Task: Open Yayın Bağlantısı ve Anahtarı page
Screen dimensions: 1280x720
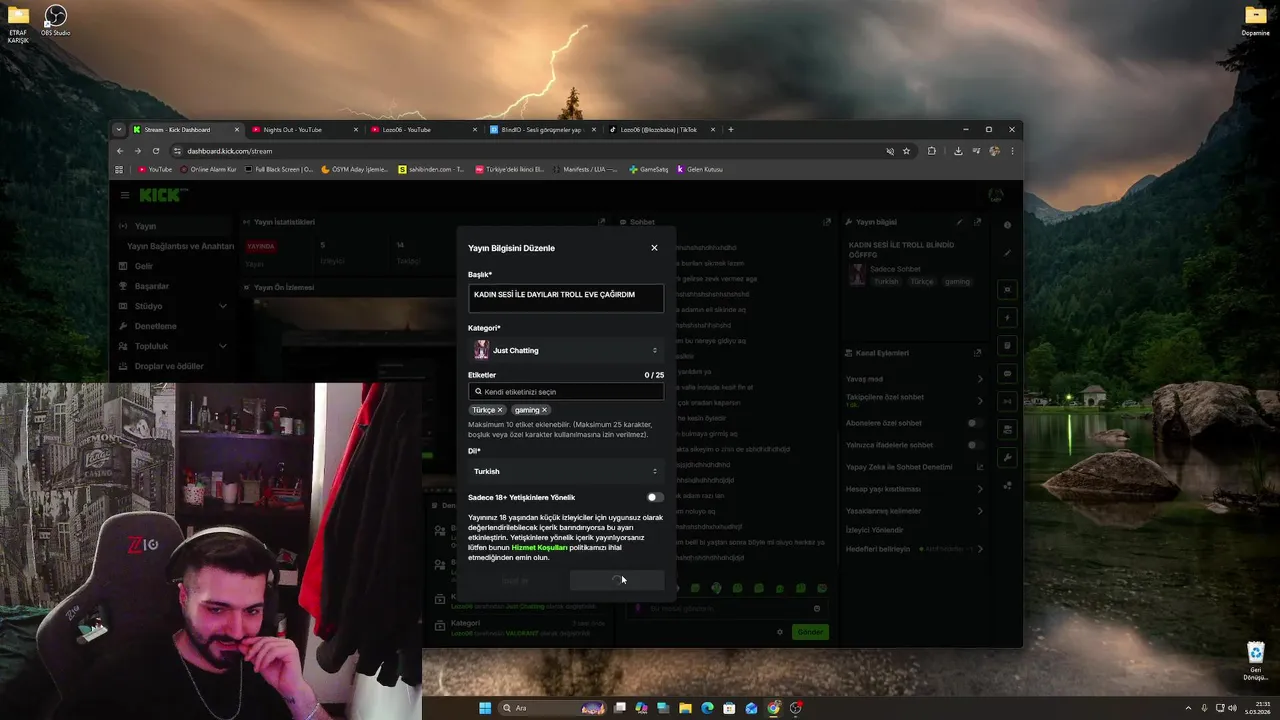Action: [180, 246]
